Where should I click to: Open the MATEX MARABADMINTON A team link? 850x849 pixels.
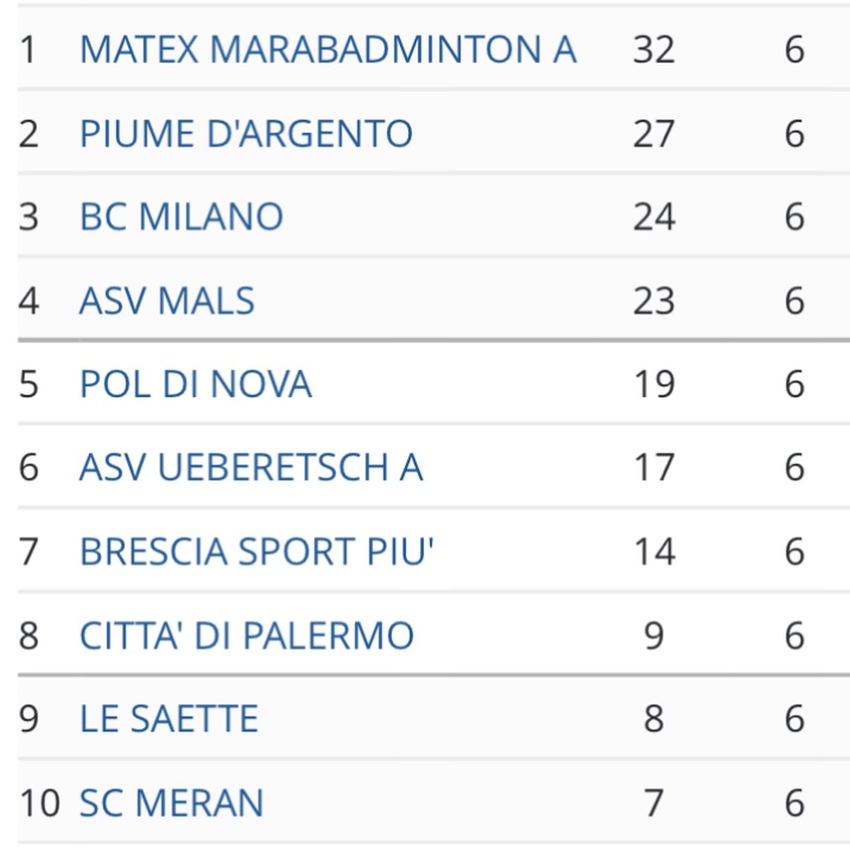point(327,49)
